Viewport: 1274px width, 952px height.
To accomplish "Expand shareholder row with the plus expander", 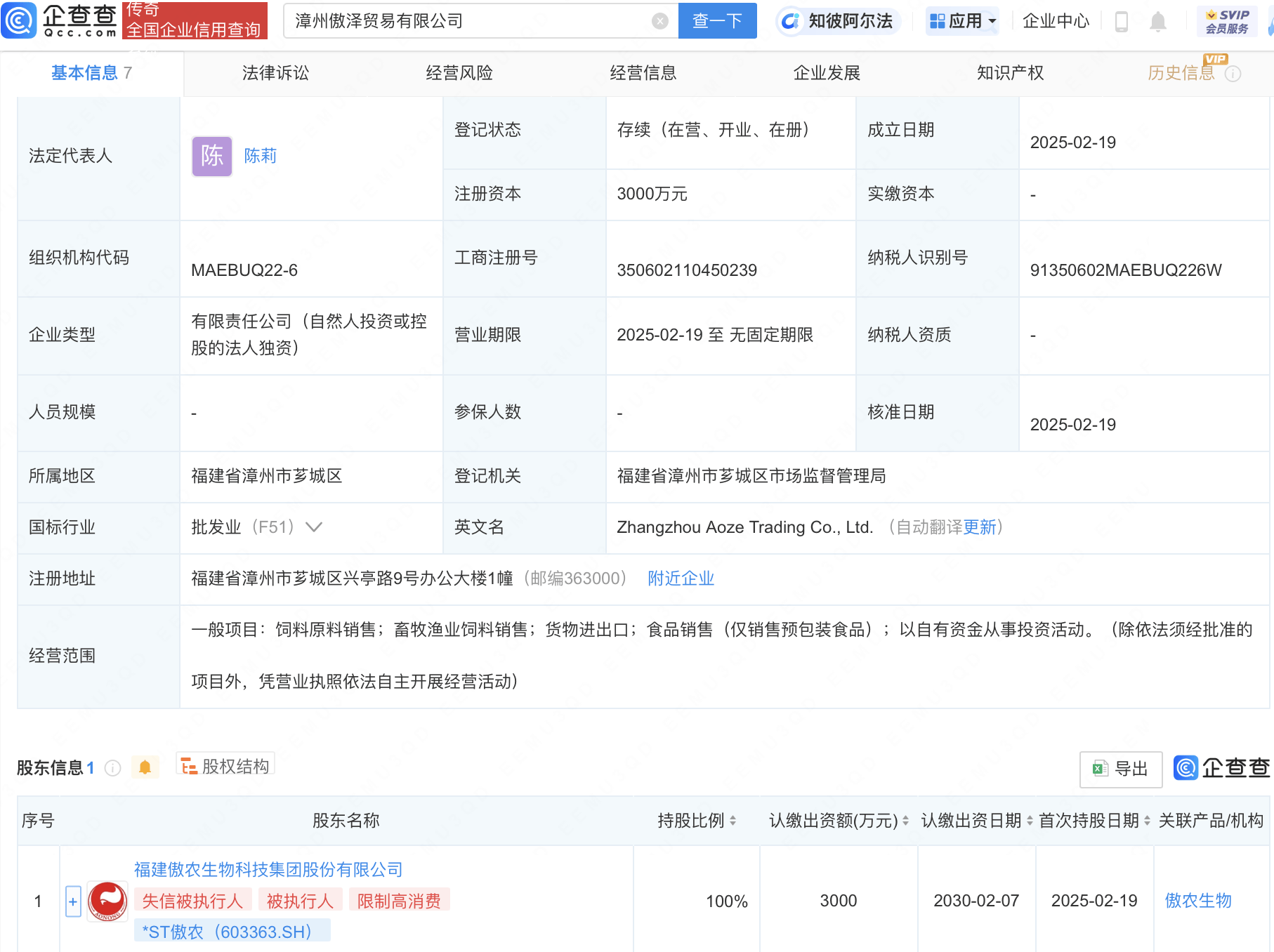I will 73,901.
